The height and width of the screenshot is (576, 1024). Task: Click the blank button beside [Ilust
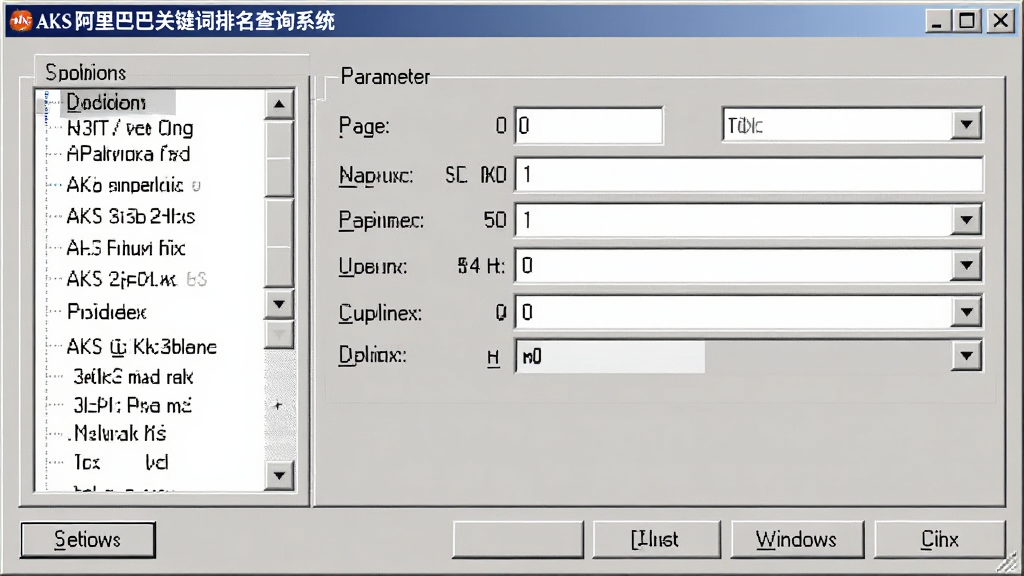tap(518, 539)
